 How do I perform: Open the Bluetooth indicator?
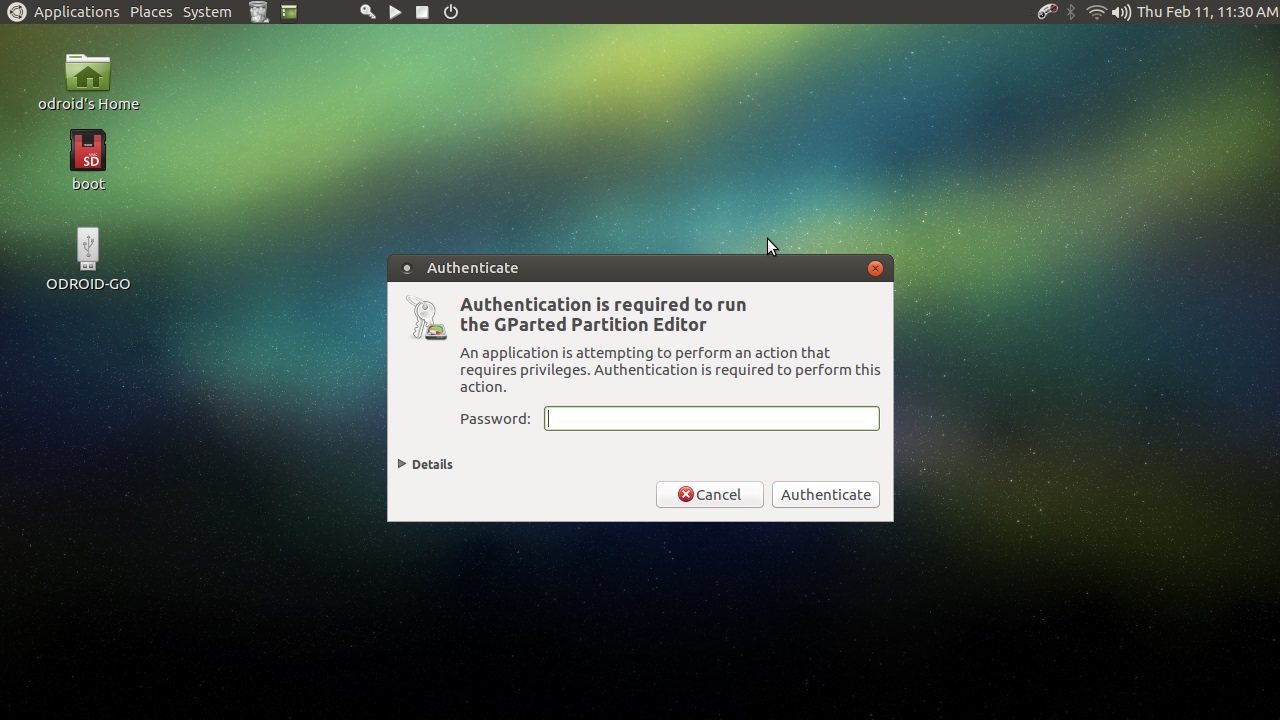(x=1071, y=12)
